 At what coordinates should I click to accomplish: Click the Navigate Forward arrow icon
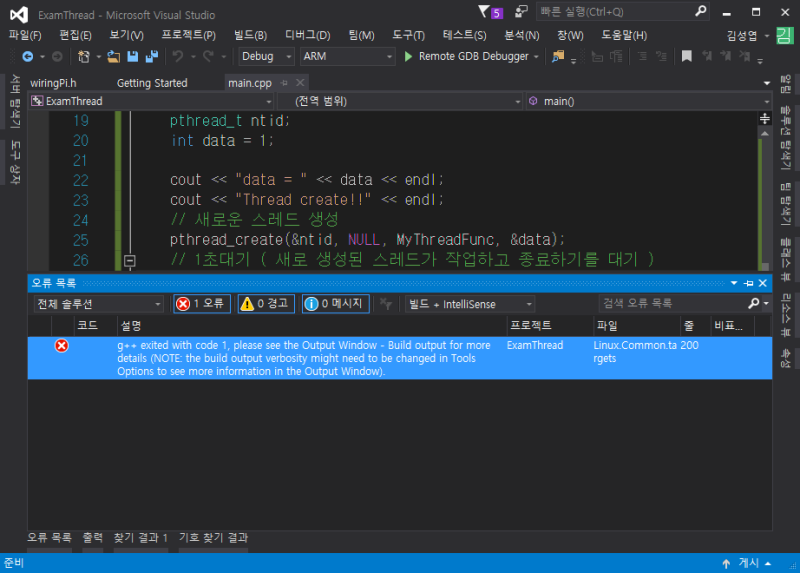57,57
